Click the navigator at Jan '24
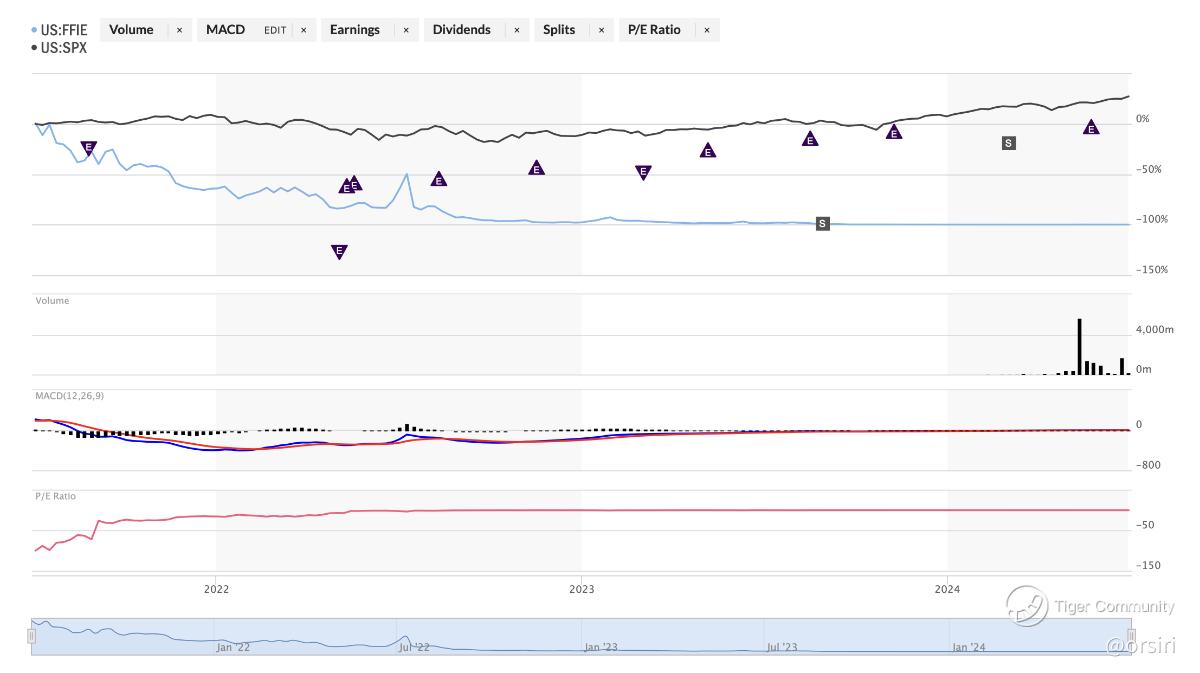 pyautogui.click(x=968, y=648)
